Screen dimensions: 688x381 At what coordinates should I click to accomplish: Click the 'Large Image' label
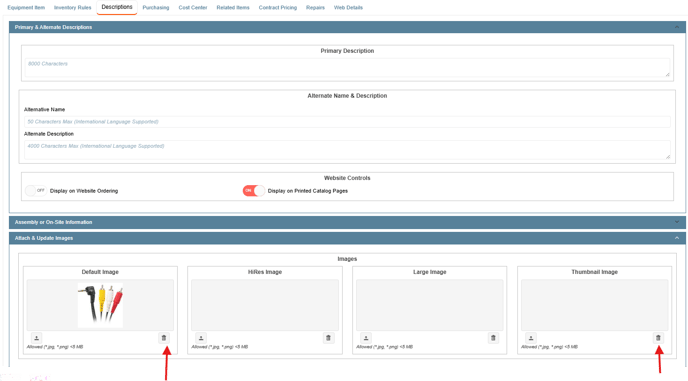[430, 272]
